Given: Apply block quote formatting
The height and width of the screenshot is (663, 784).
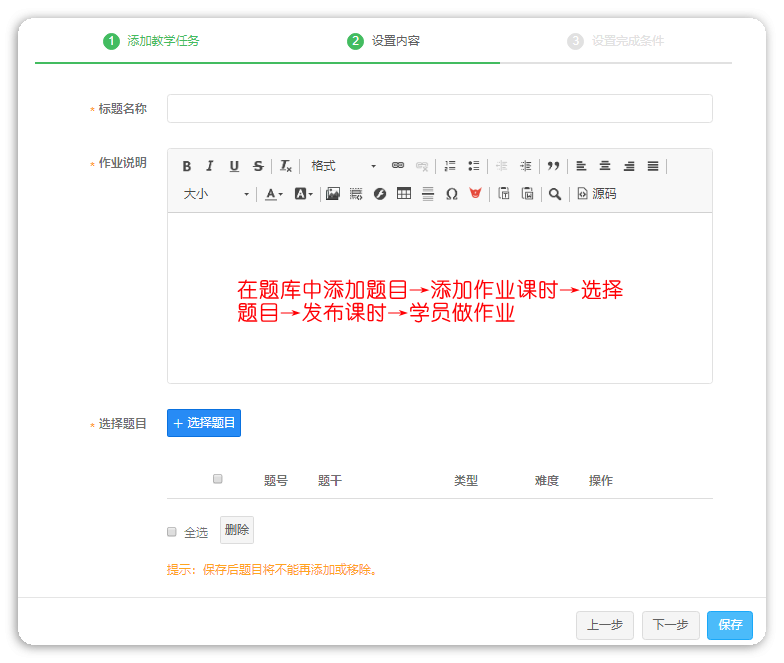Looking at the screenshot, I should coord(553,166).
